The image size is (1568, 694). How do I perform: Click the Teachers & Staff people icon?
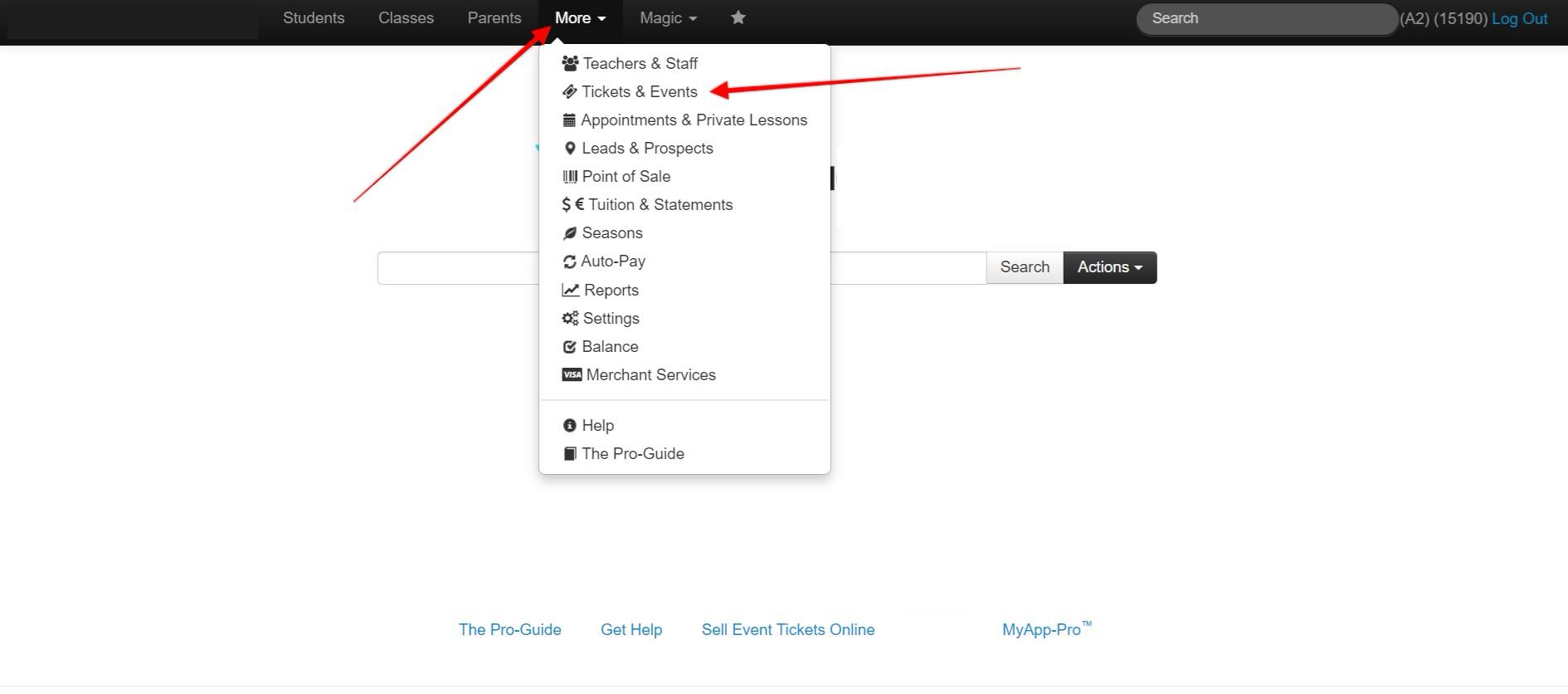tap(570, 63)
